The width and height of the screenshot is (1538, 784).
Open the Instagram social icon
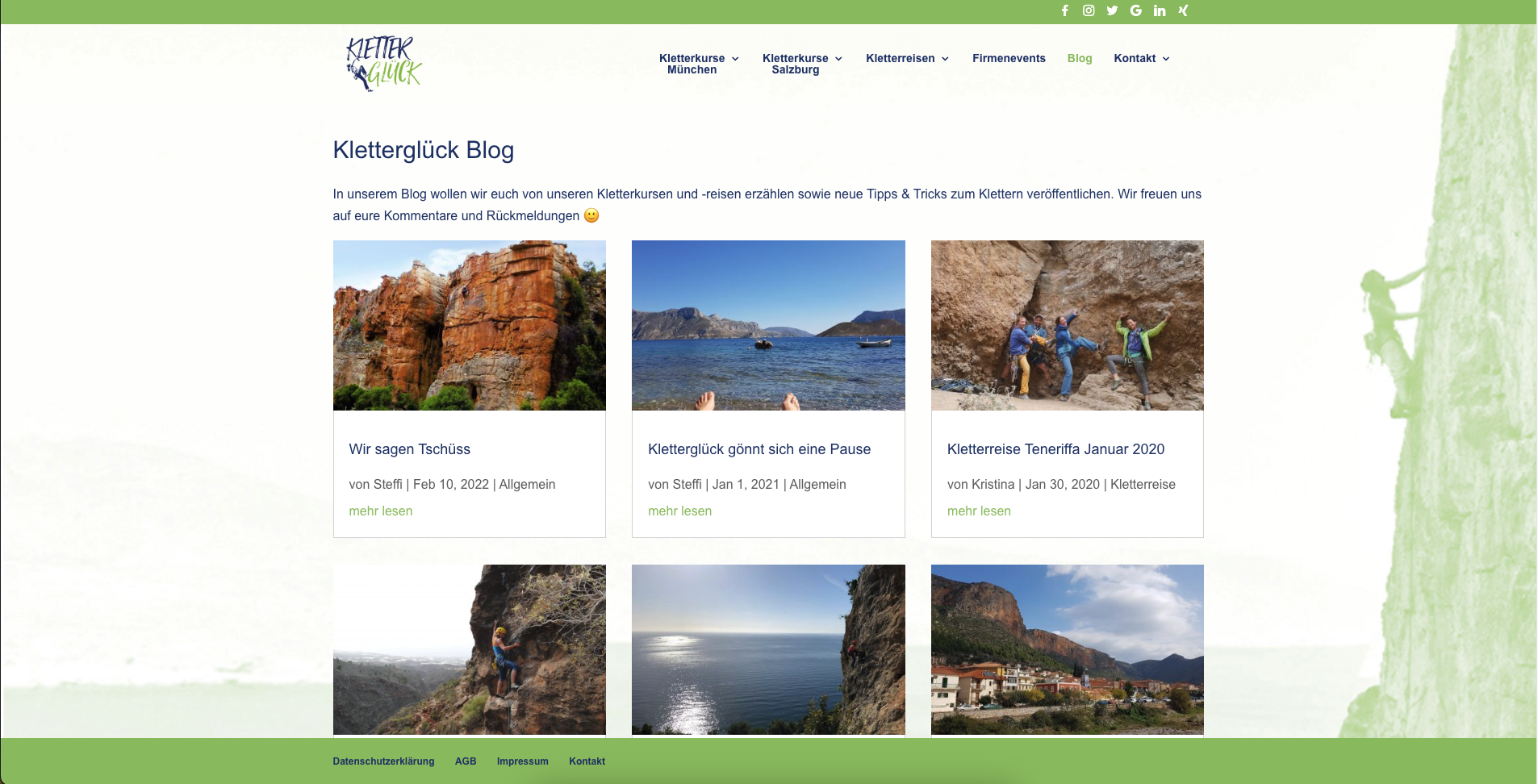[1089, 10]
